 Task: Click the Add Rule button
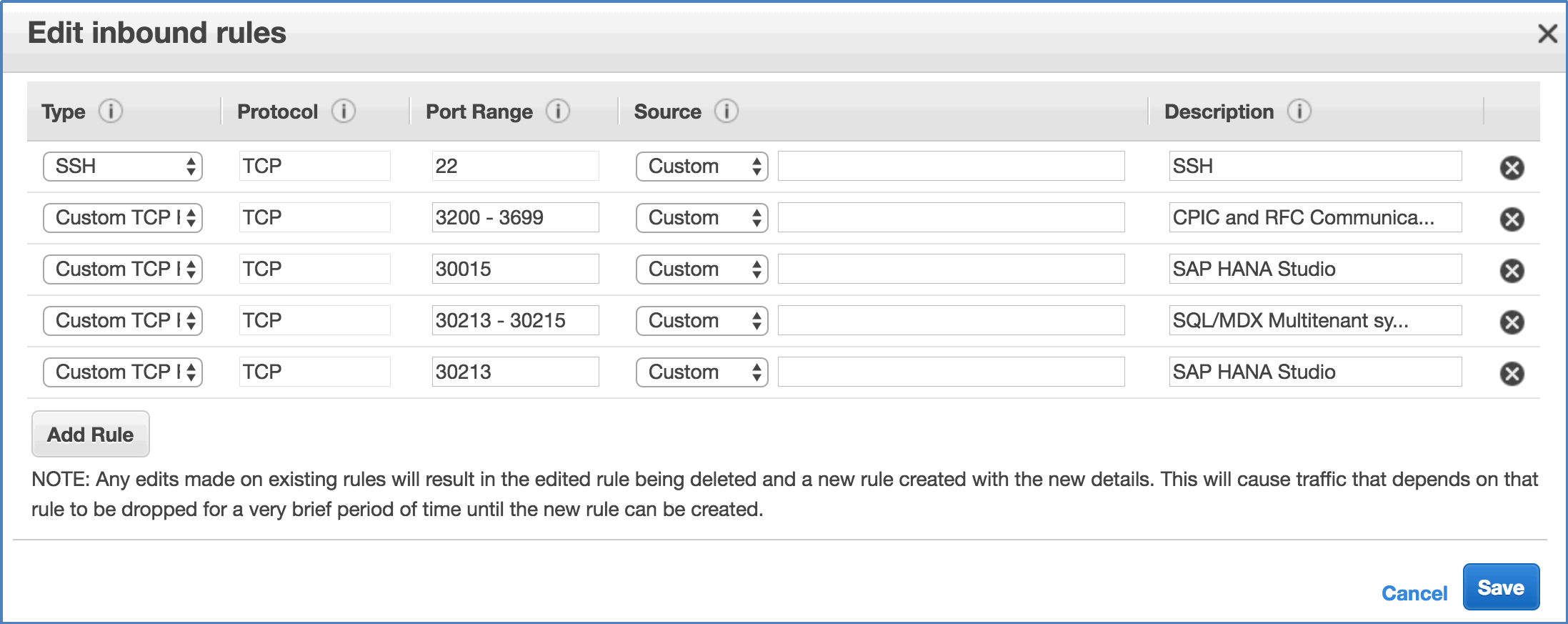click(91, 434)
